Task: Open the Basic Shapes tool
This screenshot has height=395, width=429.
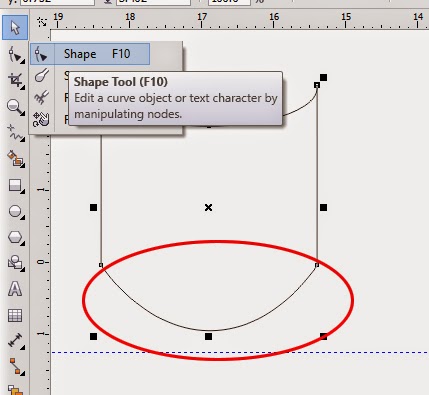Action: [x=15, y=263]
